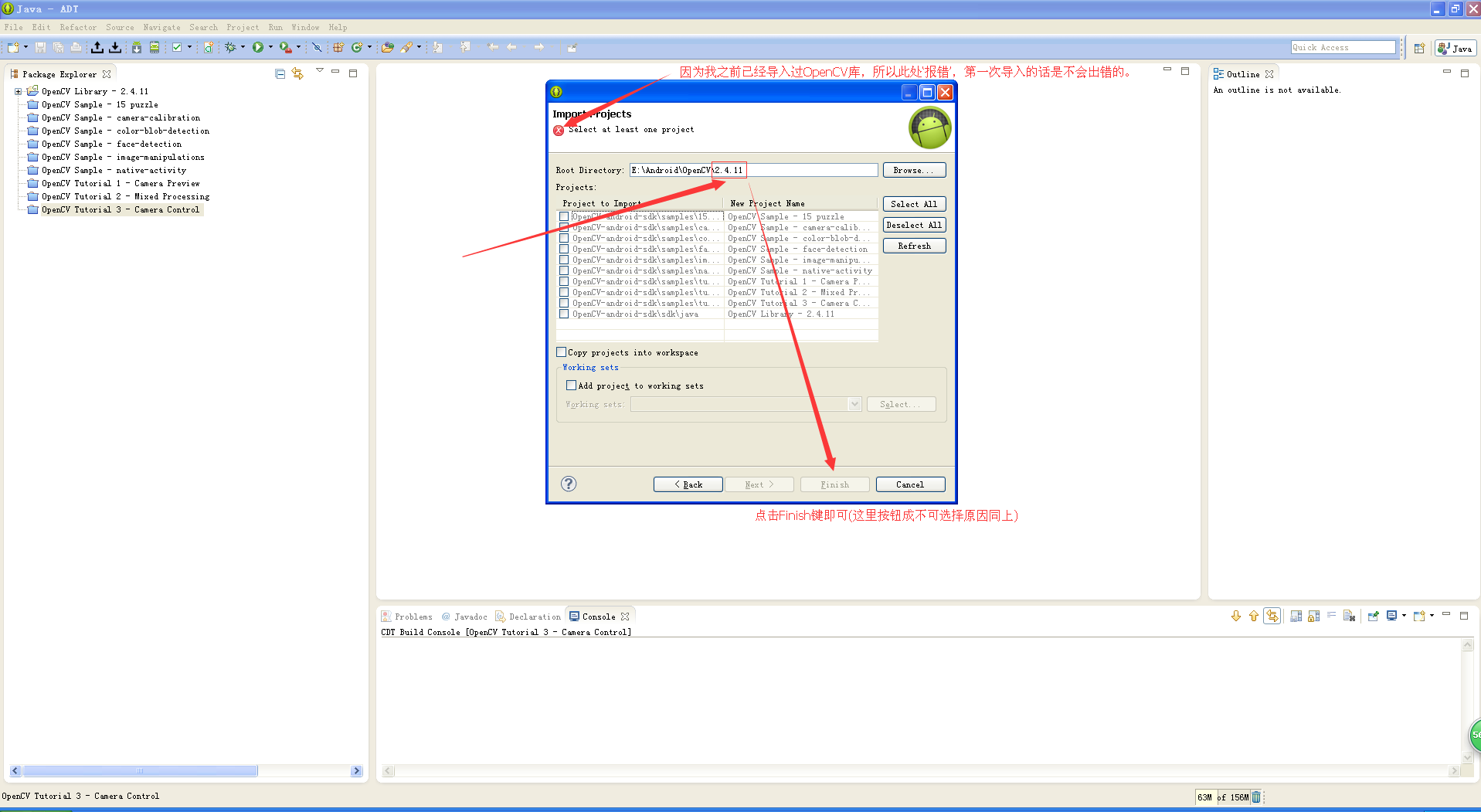Check the 15 puzzle sample project checkbox
The width and height of the screenshot is (1481, 812).
coord(564,216)
